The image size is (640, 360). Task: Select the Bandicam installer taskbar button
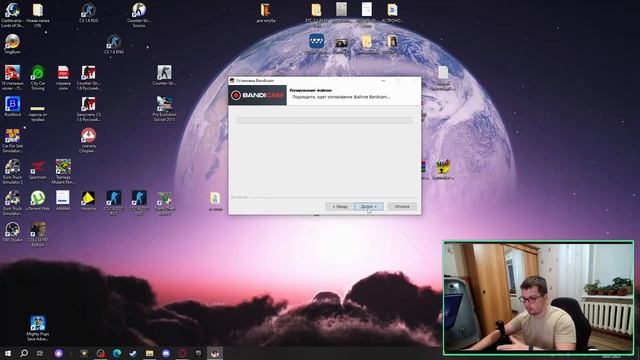(x=215, y=353)
